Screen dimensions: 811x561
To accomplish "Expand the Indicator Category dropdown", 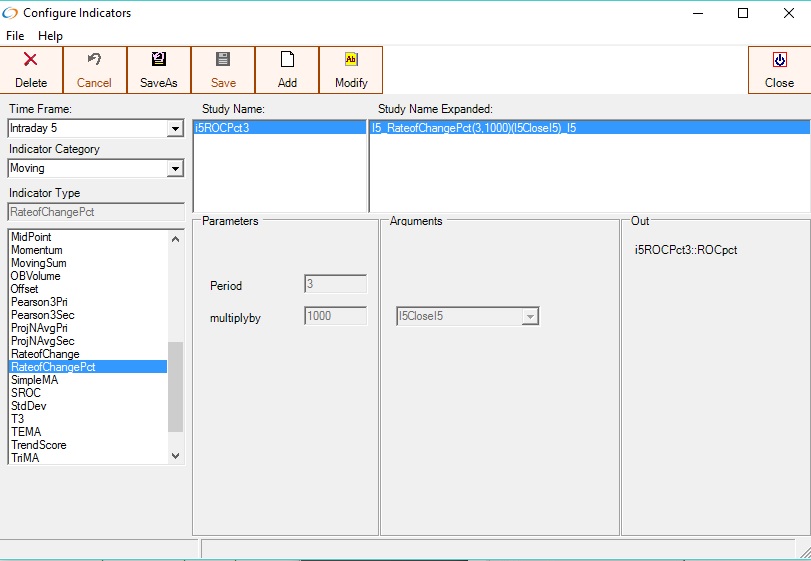I will tap(175, 168).
